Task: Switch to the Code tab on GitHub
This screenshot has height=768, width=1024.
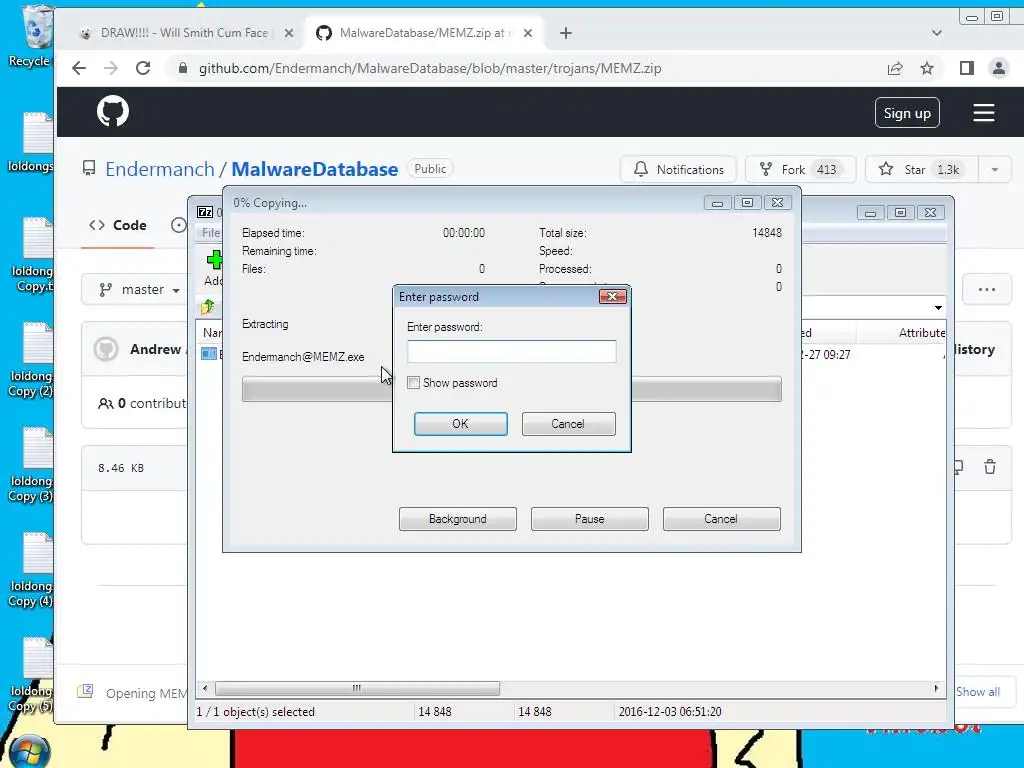Action: coord(118,225)
